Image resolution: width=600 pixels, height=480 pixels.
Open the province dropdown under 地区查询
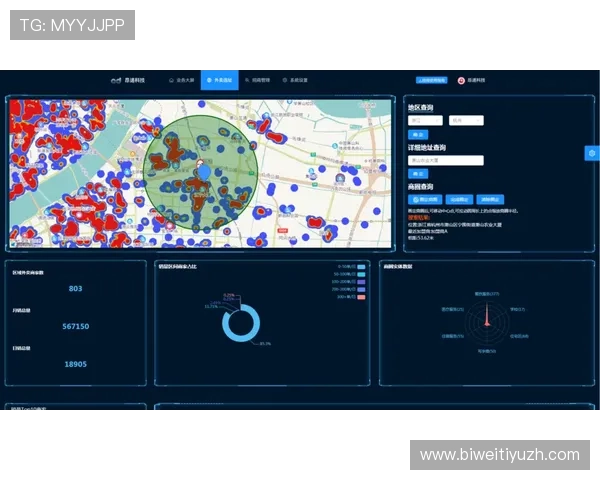tap(425, 120)
